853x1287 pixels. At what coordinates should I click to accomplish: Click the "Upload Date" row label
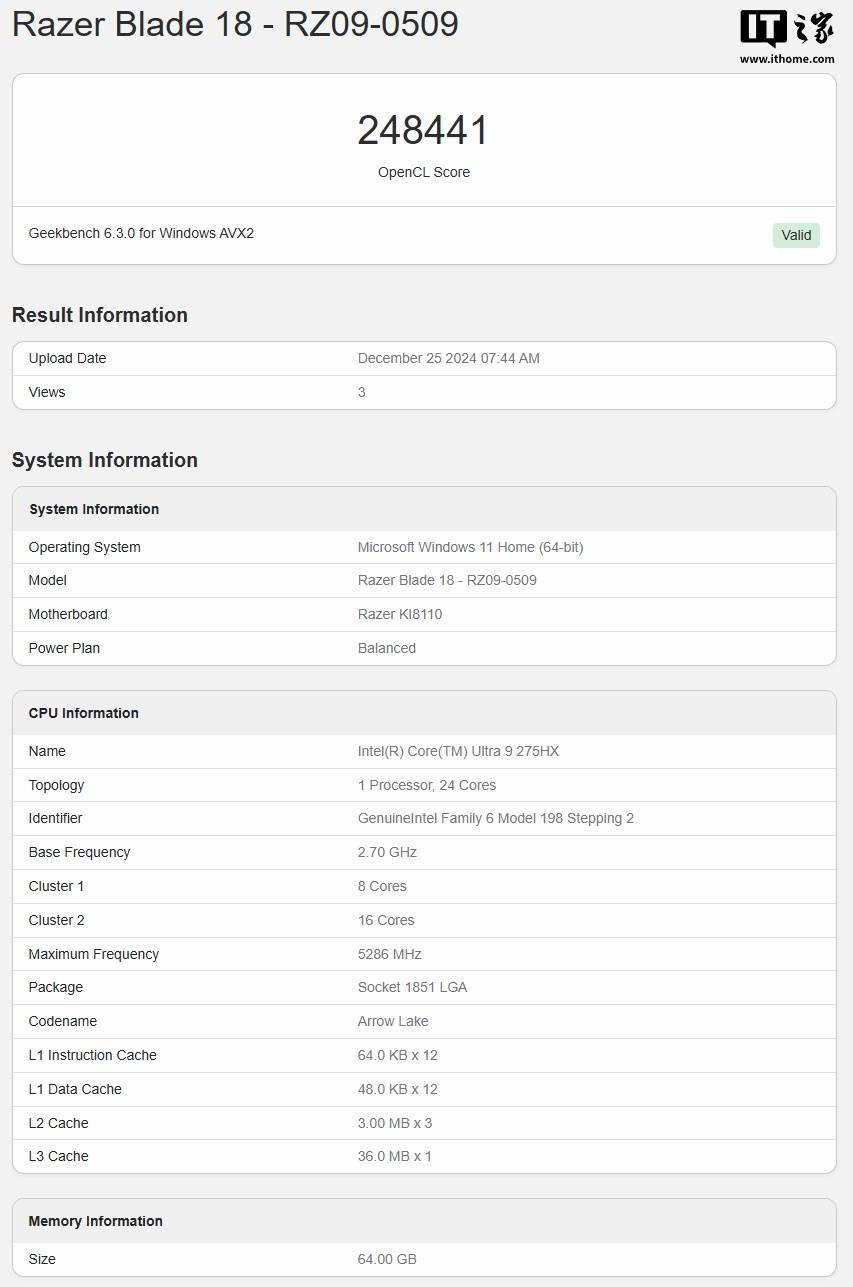67,358
